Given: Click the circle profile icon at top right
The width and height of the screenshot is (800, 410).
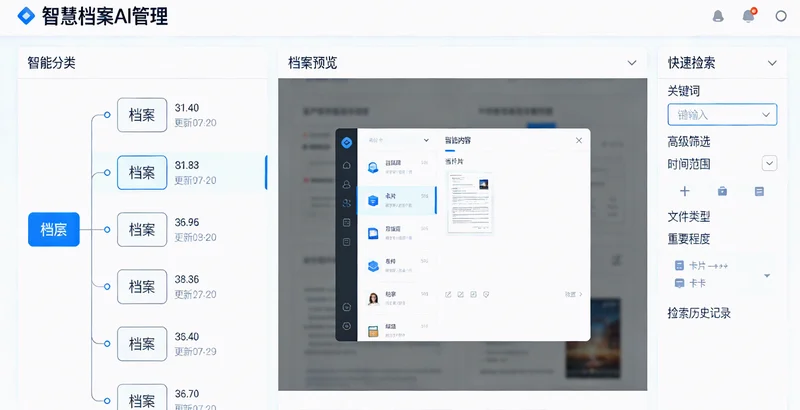Looking at the screenshot, I should (x=781, y=16).
